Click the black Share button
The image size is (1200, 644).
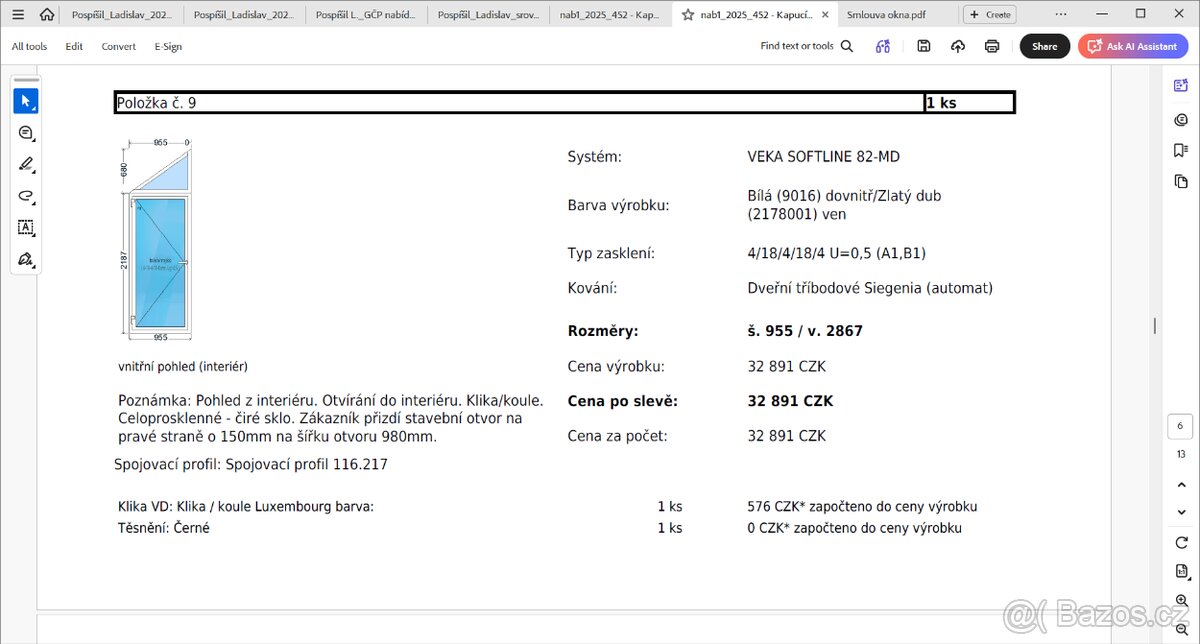pos(1044,46)
